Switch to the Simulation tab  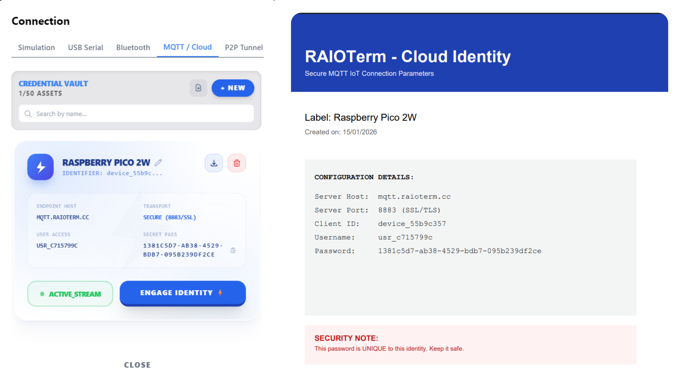tap(36, 47)
